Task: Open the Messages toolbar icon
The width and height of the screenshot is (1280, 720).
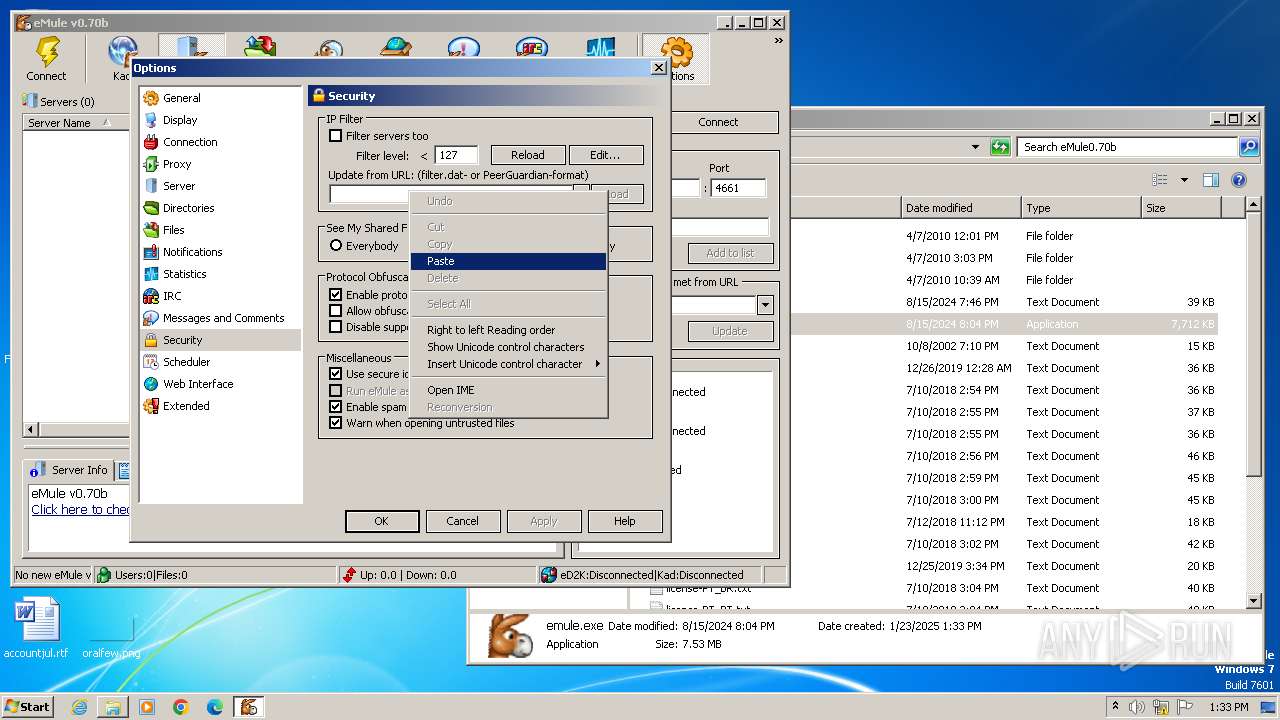Action: click(463, 48)
